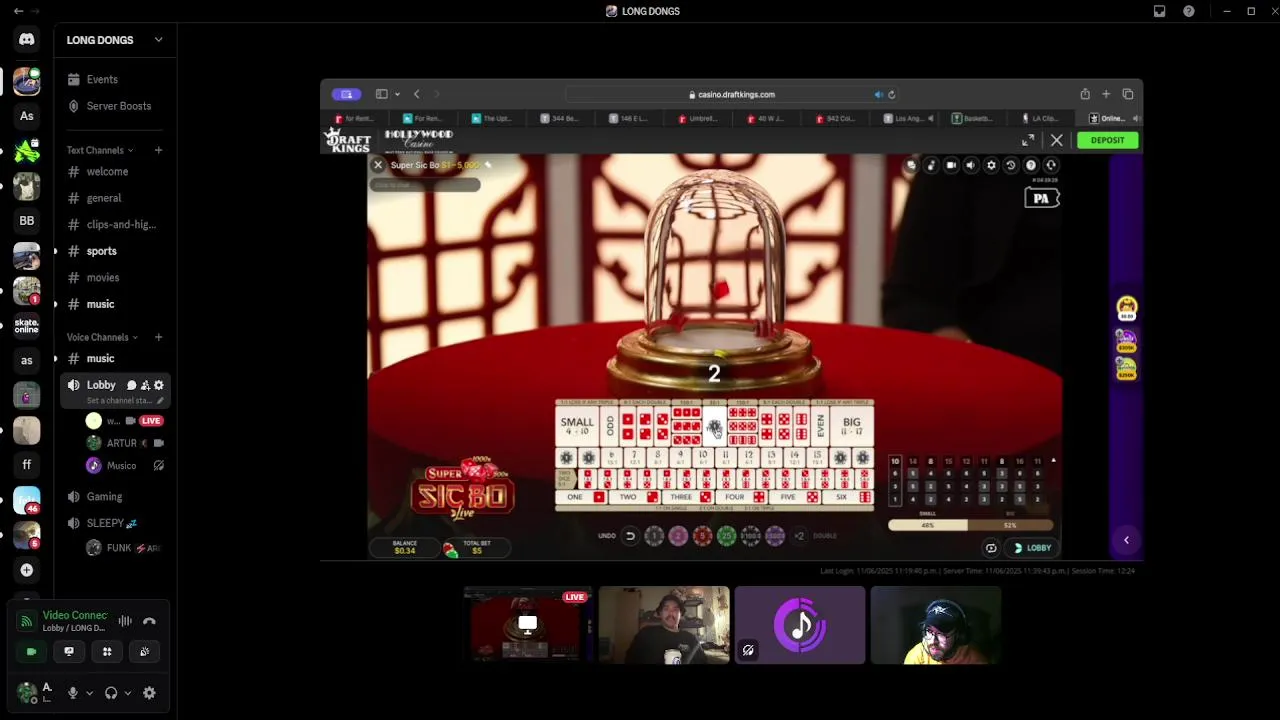The width and height of the screenshot is (1280, 720).
Task: Open the 'skate.online' server icon
Action: (27, 325)
